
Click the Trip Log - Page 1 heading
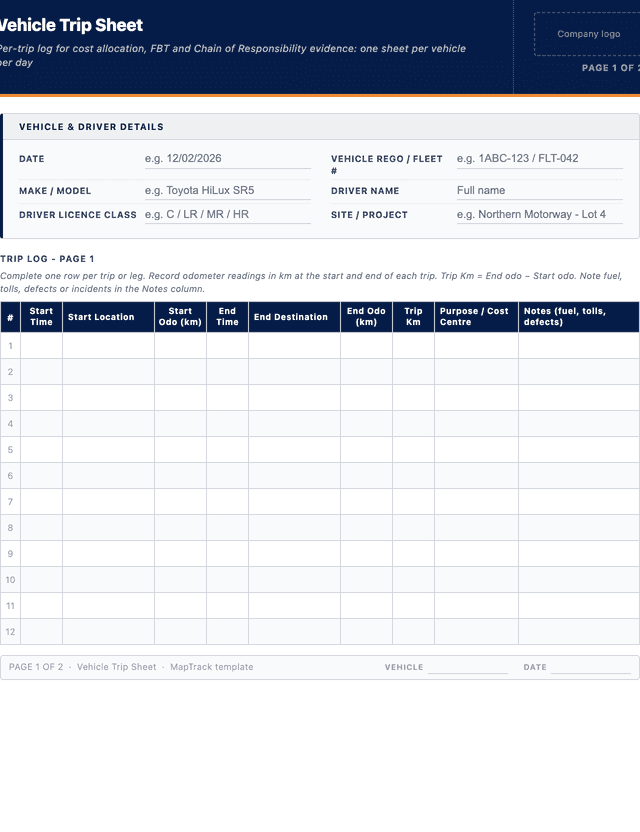(47, 259)
